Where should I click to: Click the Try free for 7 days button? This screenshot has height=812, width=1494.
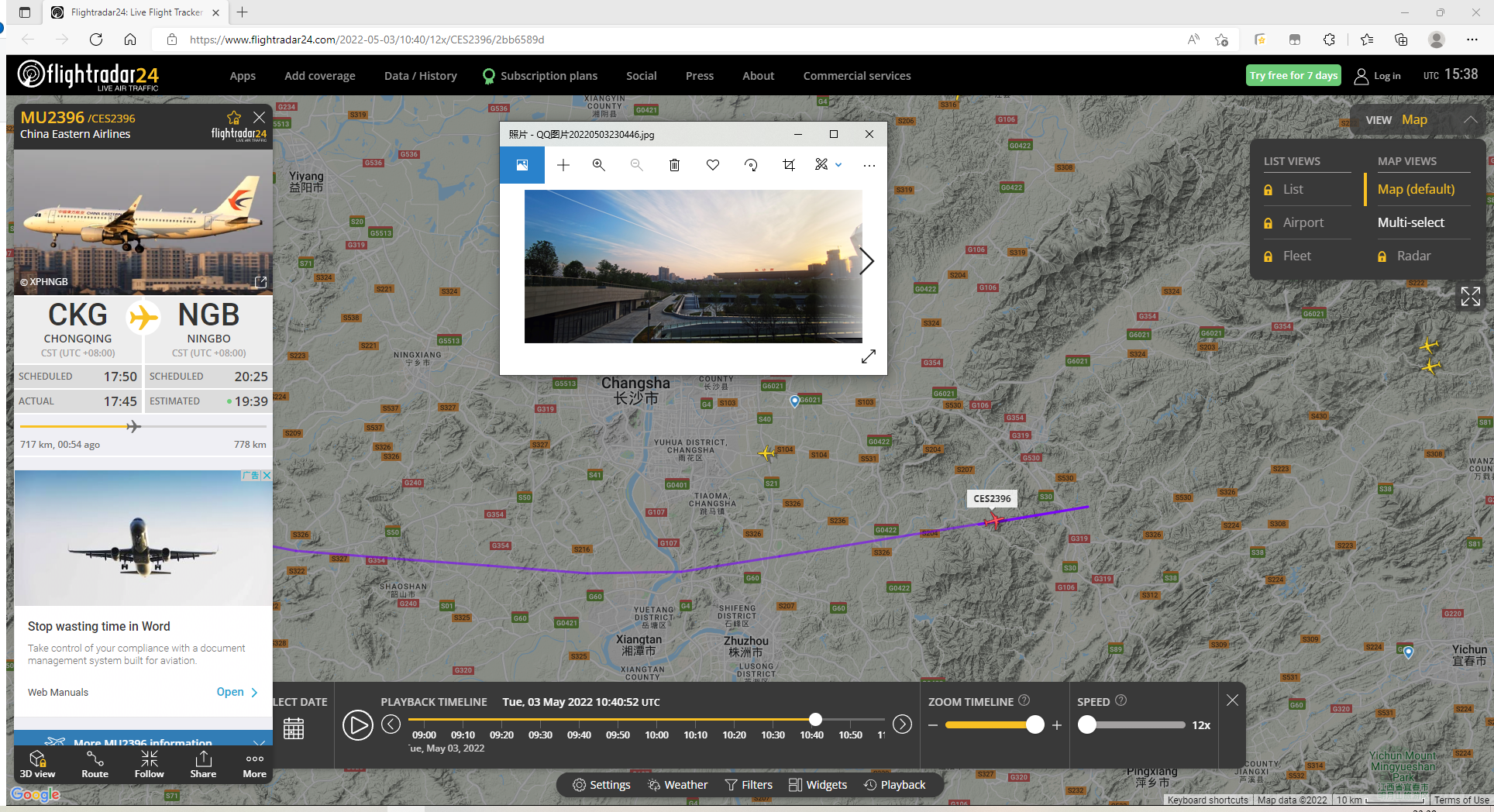tap(1293, 75)
